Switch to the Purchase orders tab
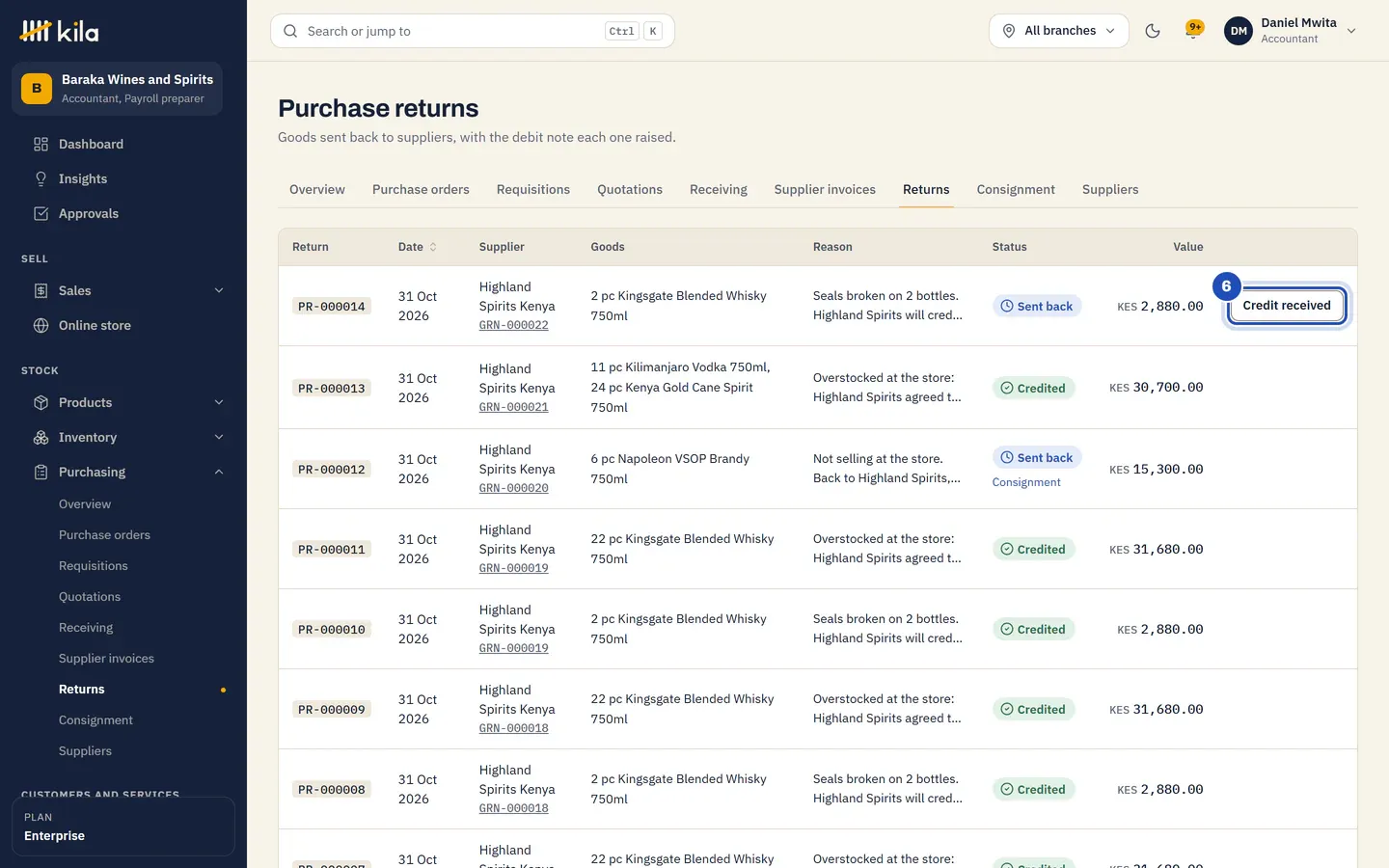The width and height of the screenshot is (1389, 868). coord(421,190)
